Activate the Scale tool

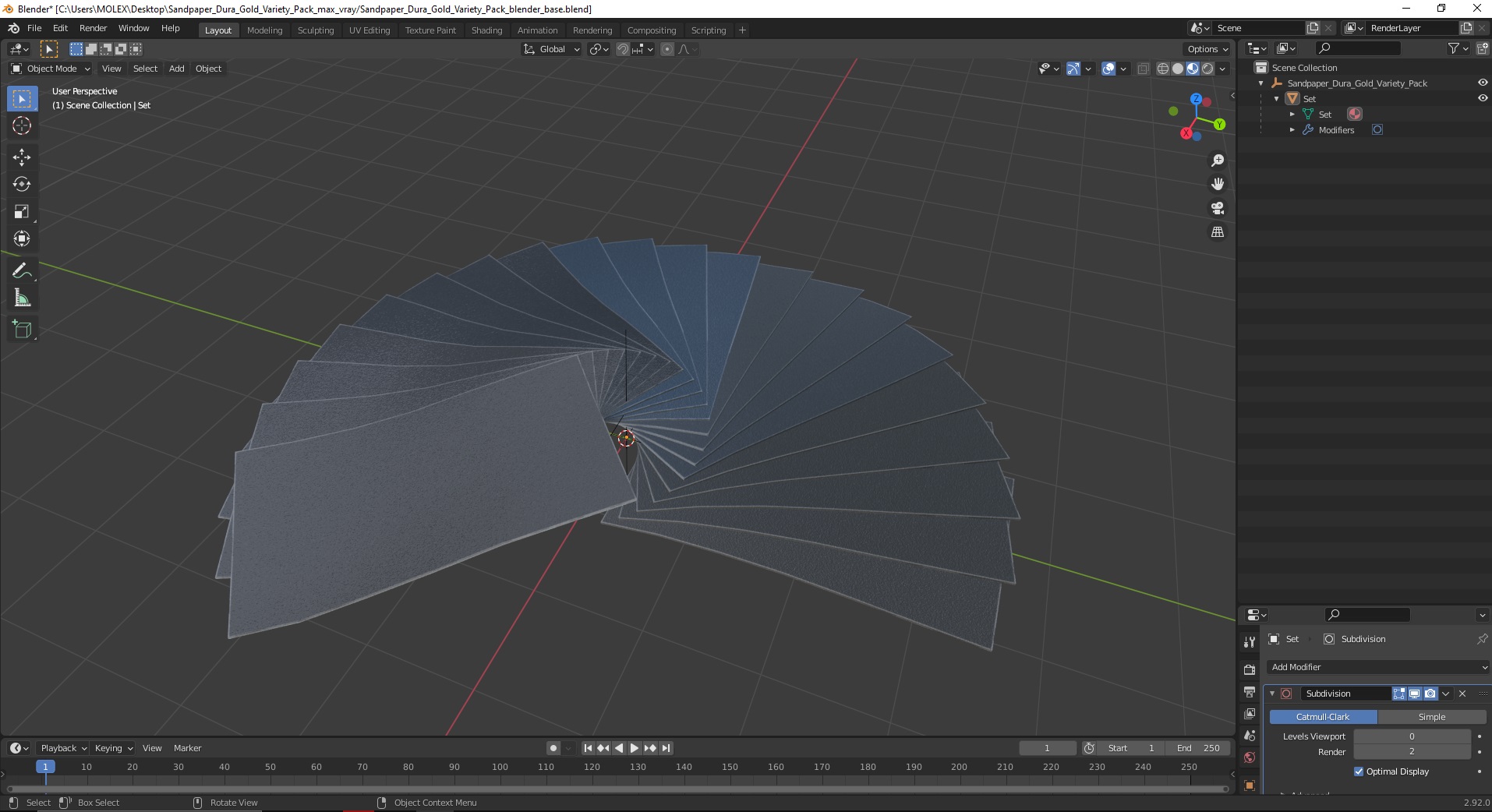22,211
